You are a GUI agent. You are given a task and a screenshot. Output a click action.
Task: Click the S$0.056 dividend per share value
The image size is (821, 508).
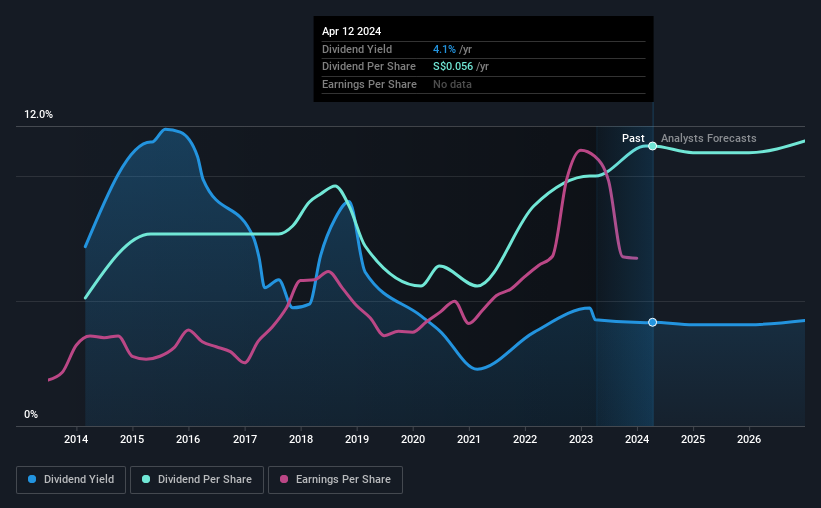click(453, 67)
